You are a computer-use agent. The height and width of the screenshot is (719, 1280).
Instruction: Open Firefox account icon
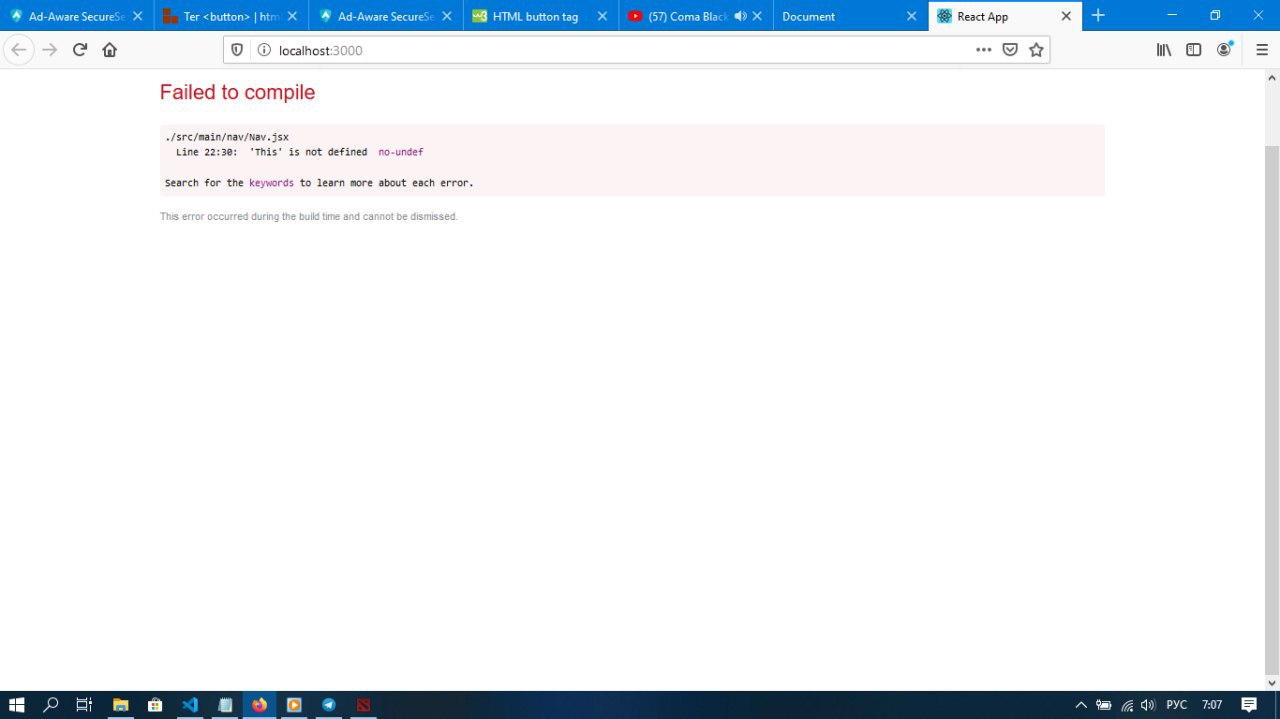[1224, 50]
